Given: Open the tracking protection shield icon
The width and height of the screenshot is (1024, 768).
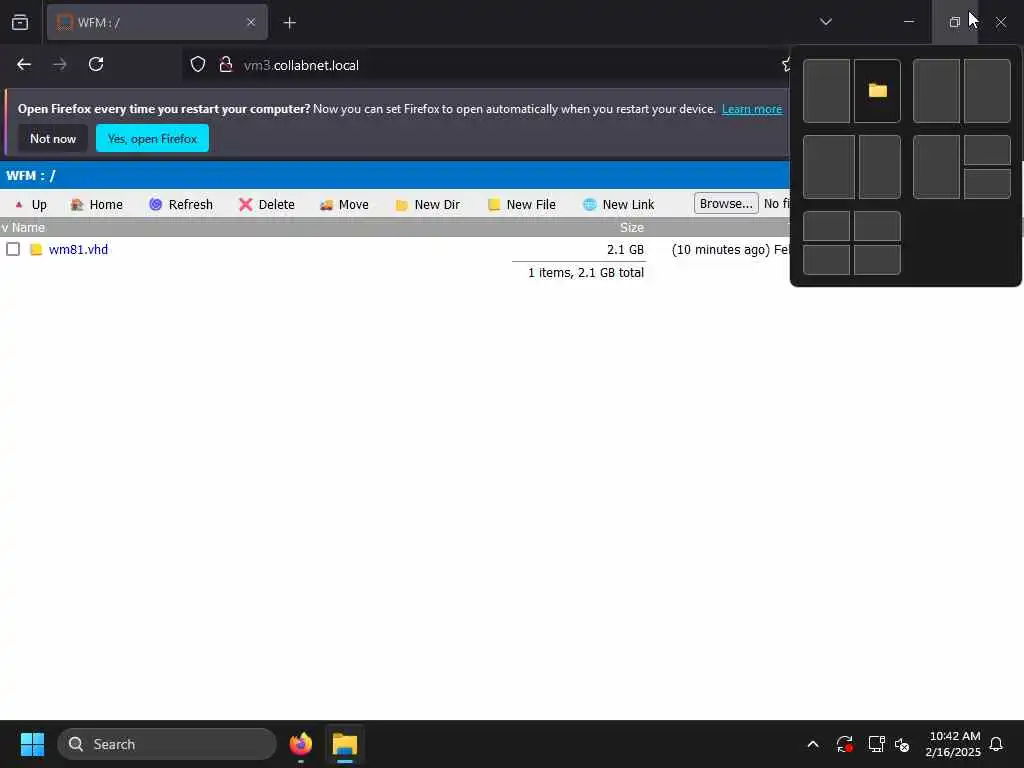Looking at the screenshot, I should pyautogui.click(x=198, y=65).
